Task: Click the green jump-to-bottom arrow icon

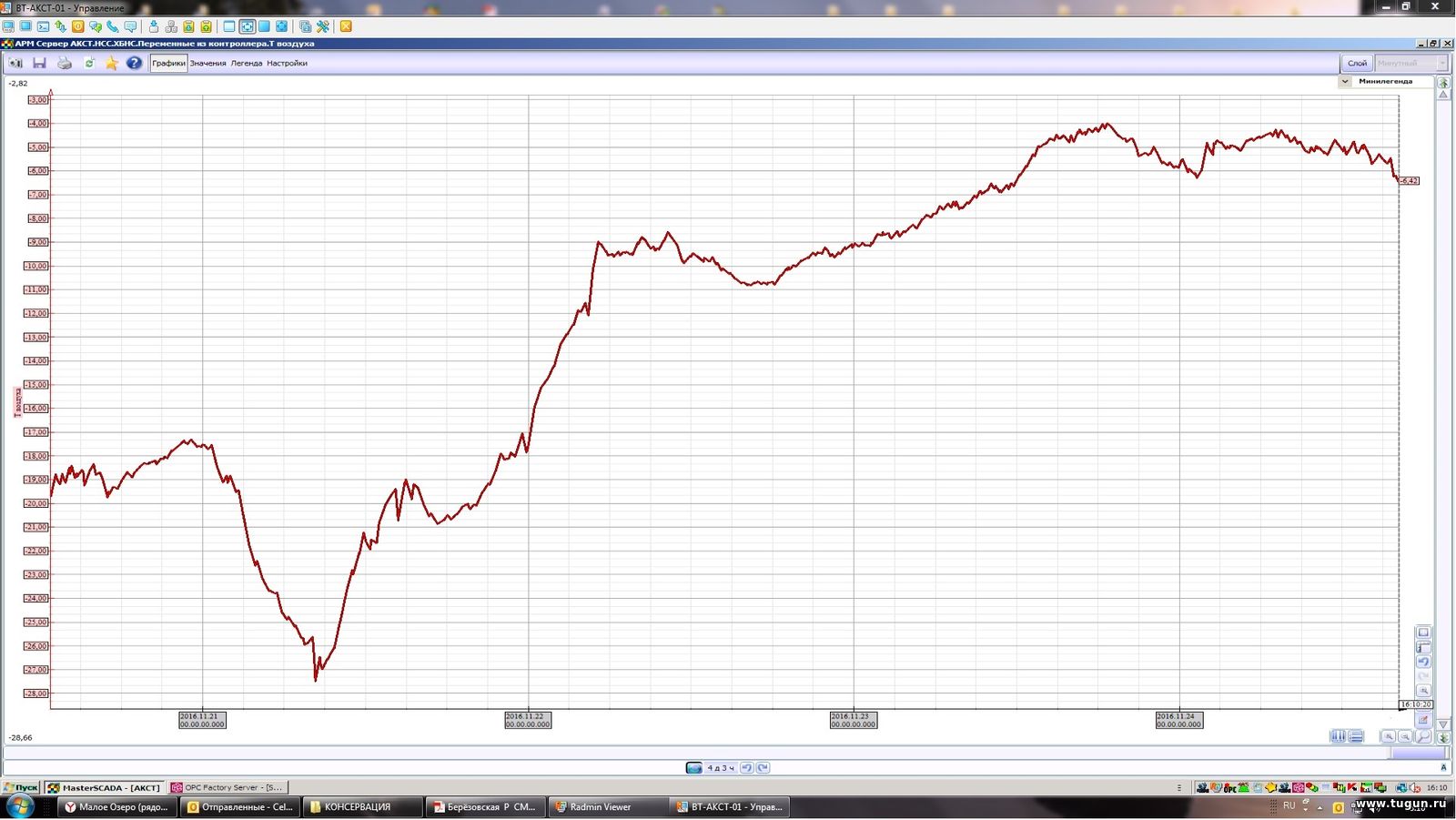Action: coord(1443,737)
